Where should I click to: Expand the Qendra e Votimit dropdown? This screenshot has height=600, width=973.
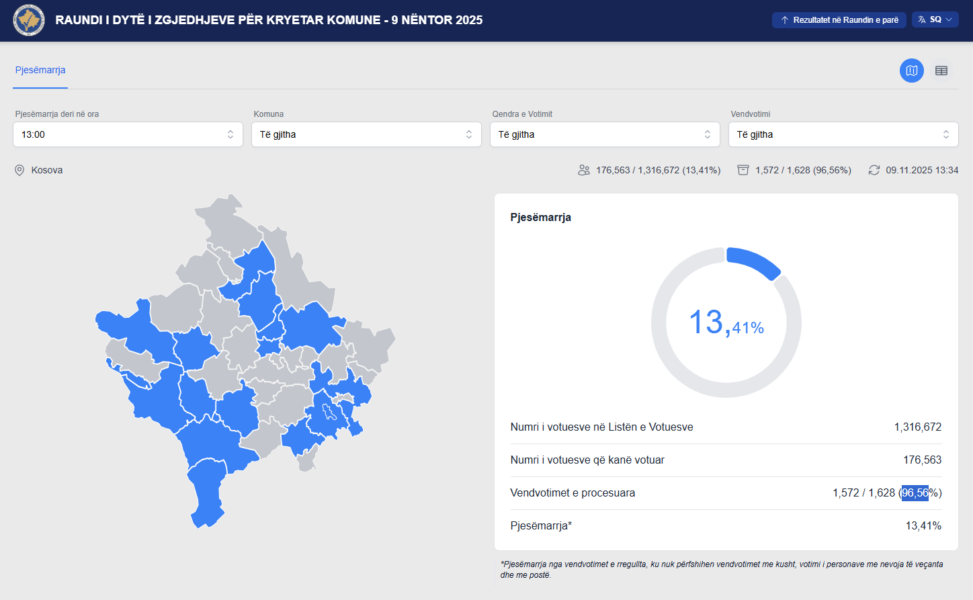click(x=604, y=134)
